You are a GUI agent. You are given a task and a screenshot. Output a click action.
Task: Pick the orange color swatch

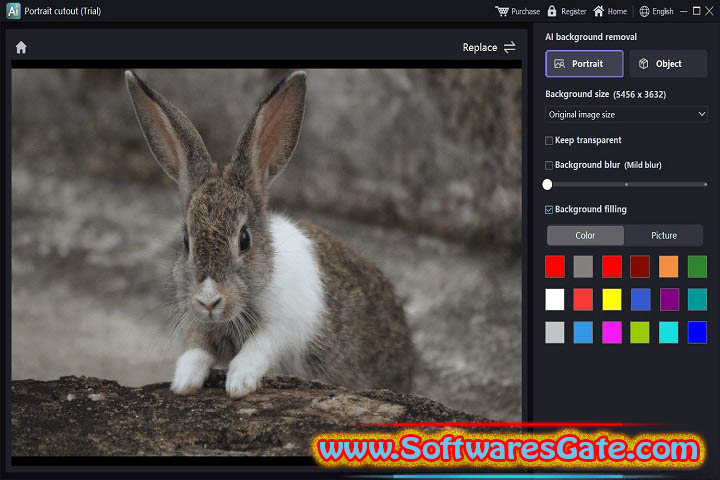point(669,267)
